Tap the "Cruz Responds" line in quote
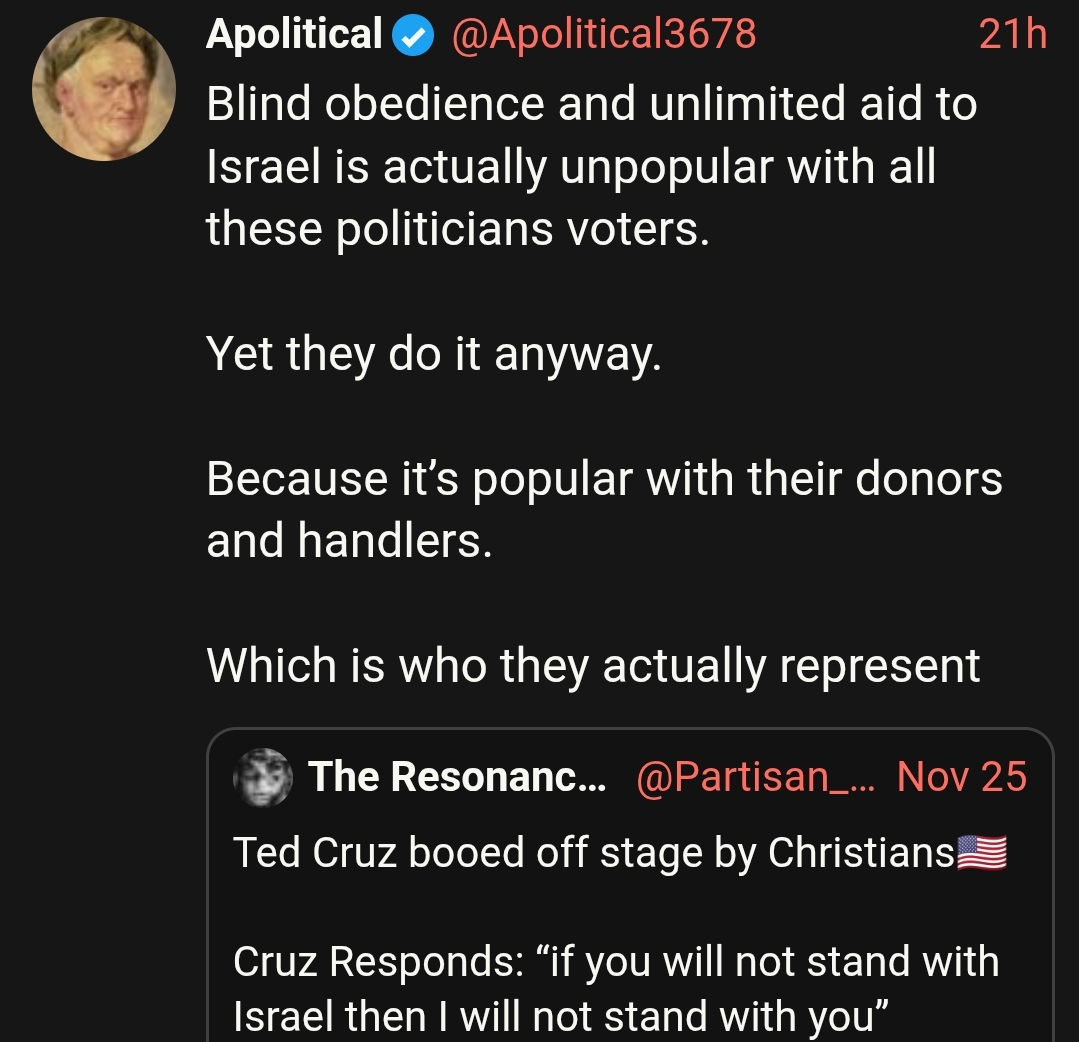The width and height of the screenshot is (1079, 1042). [615, 960]
